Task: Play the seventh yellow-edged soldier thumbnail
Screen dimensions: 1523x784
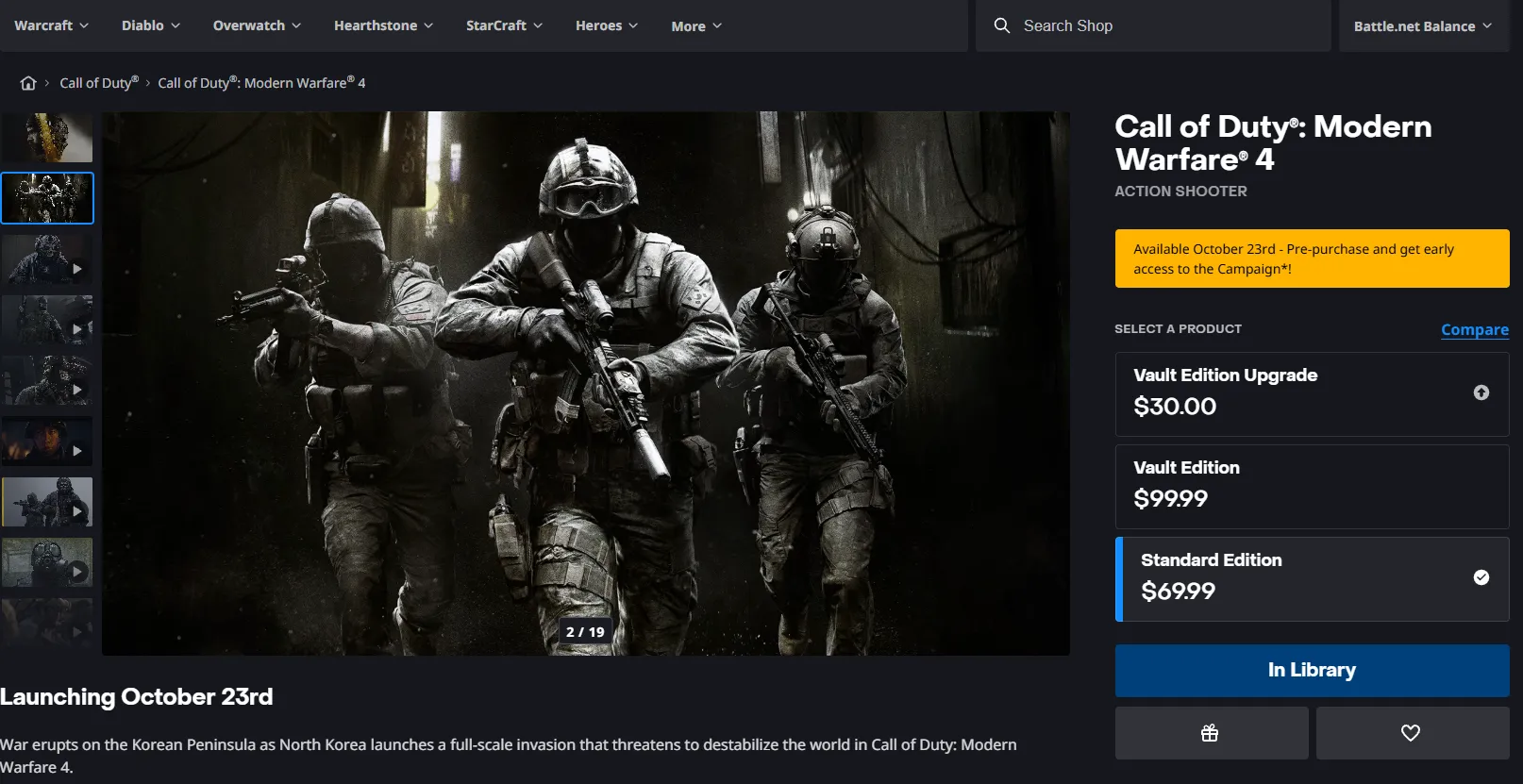Action: [x=47, y=502]
